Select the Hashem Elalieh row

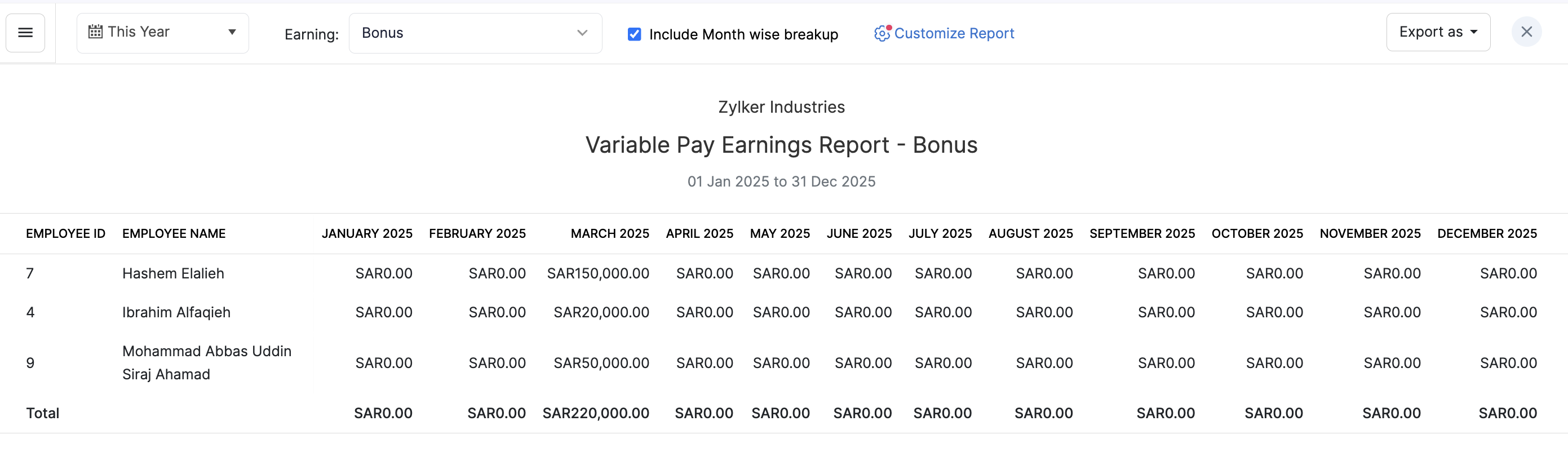pos(173,274)
